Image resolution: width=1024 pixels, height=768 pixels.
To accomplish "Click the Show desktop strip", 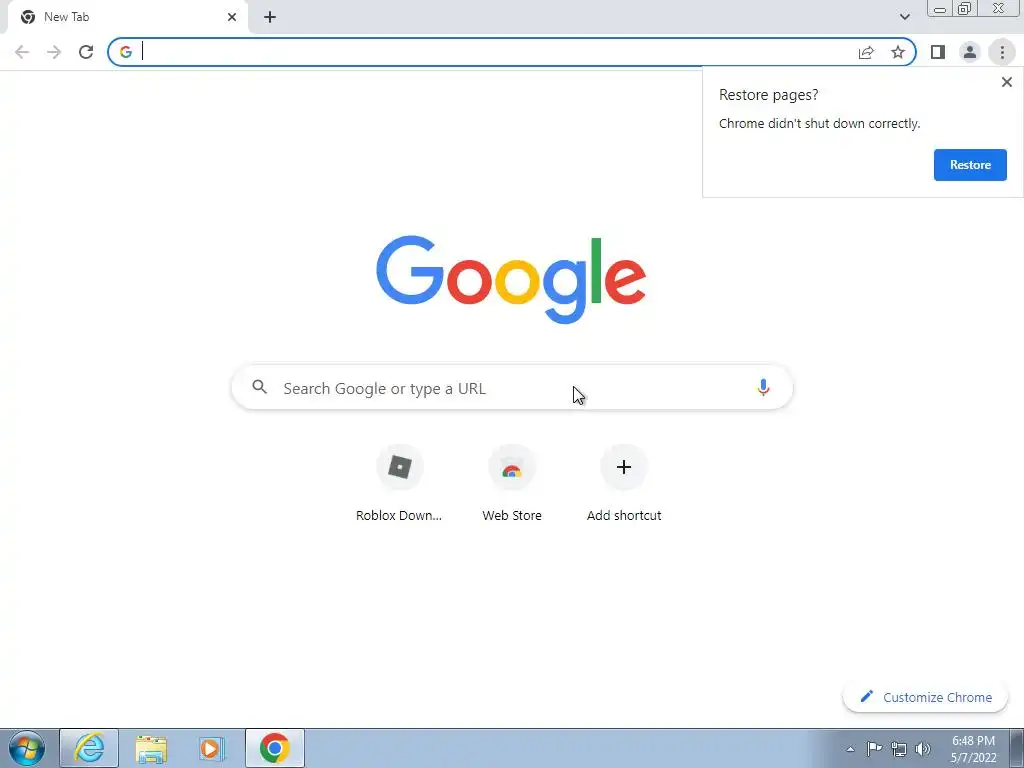I will point(1017,749).
